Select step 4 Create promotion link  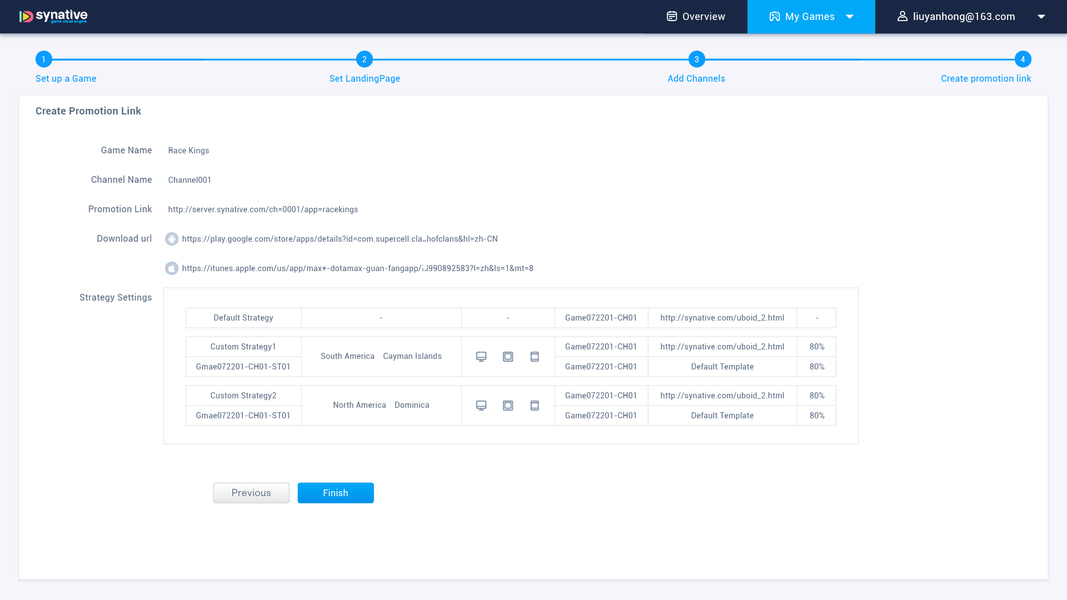pyautogui.click(x=1023, y=59)
